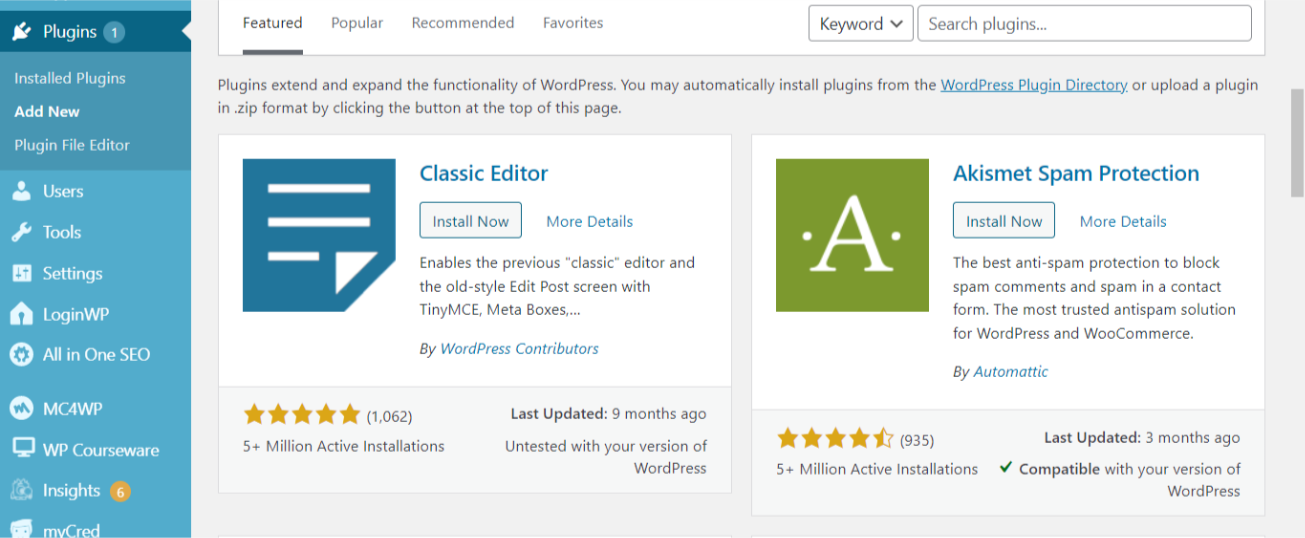1305x538 pixels.
Task: Click 'Last Updated: 9 months ago' text
Action: tap(608, 414)
